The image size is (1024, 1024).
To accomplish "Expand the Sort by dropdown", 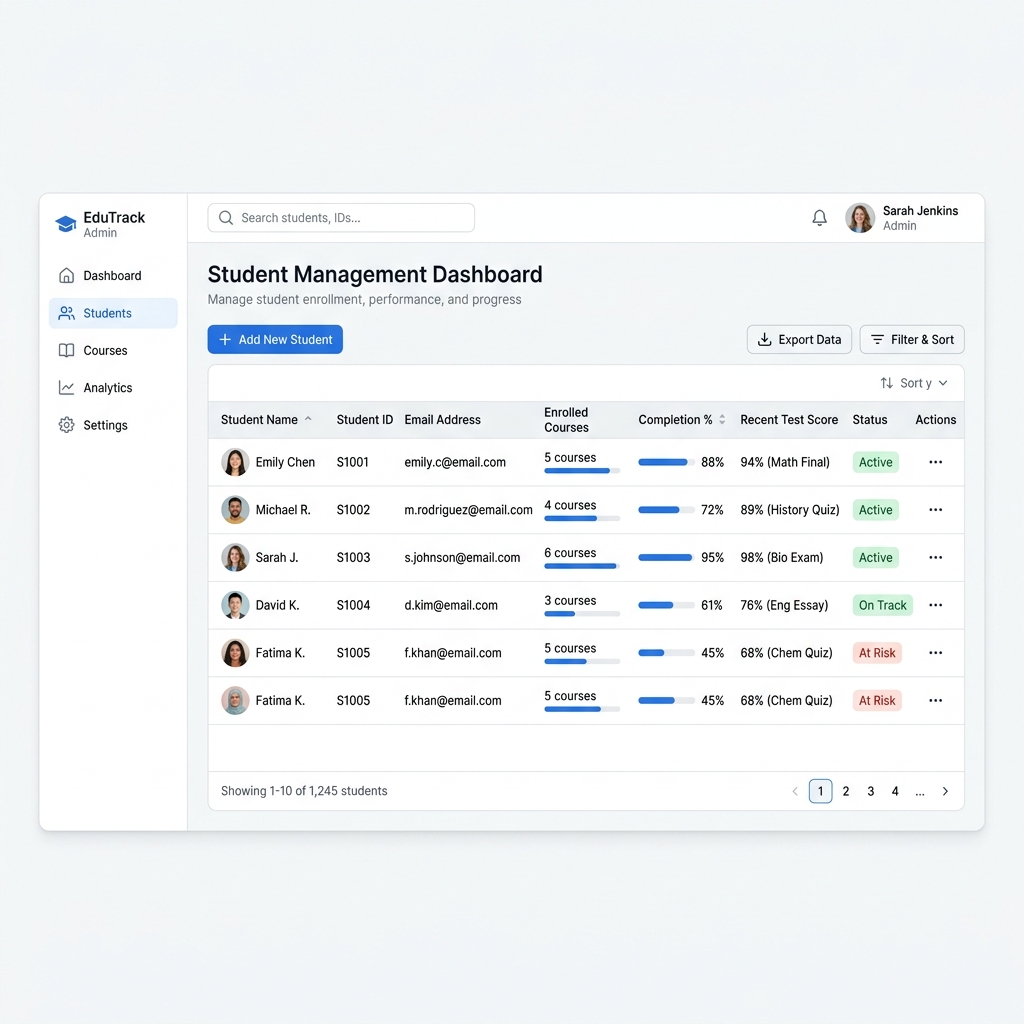I will pos(914,383).
